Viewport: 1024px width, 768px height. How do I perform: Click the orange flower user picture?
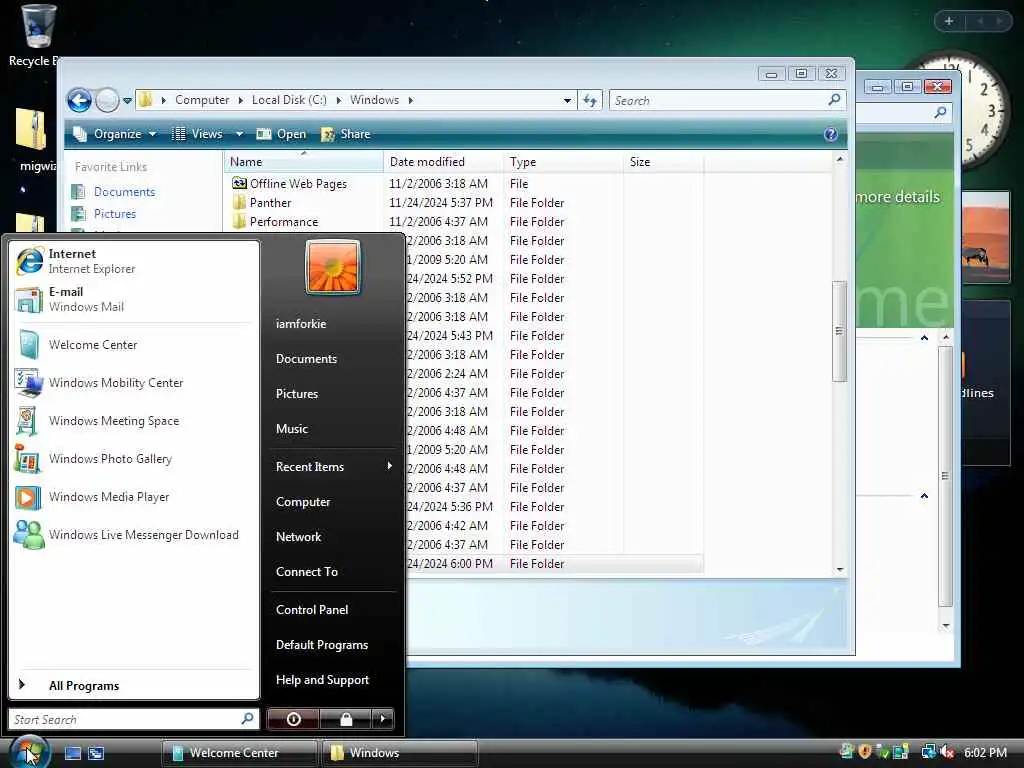click(332, 267)
